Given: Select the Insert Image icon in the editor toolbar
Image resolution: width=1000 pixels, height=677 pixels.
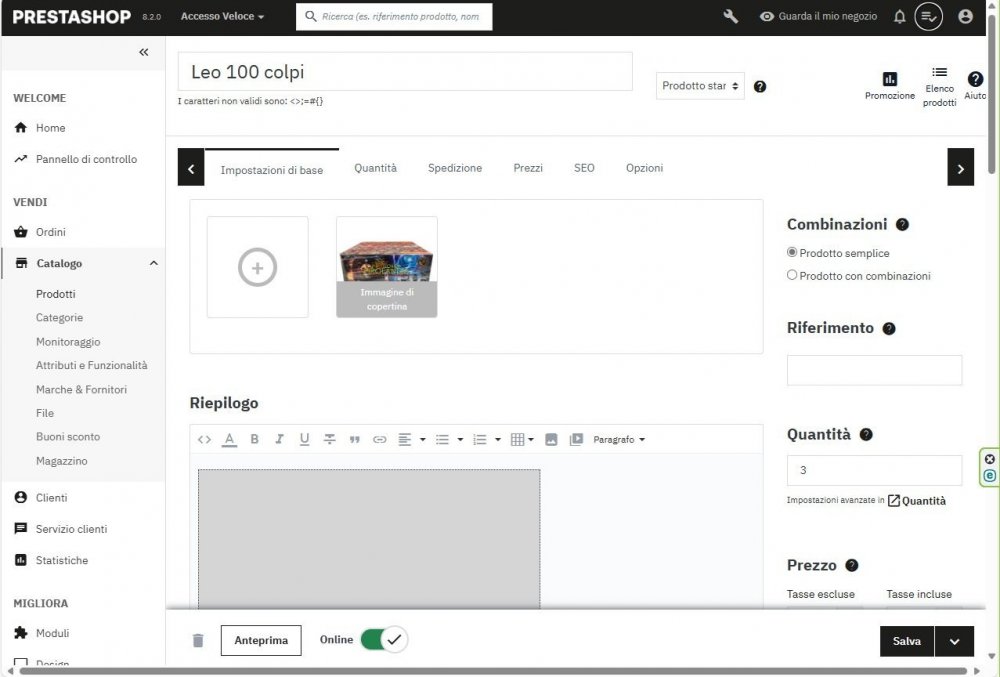Looking at the screenshot, I should [550, 438].
